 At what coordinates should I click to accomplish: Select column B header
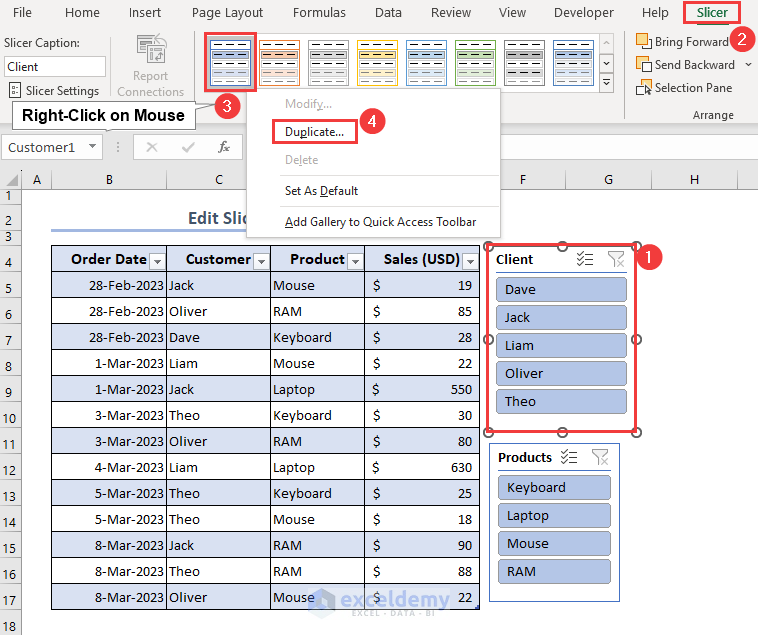point(109,180)
